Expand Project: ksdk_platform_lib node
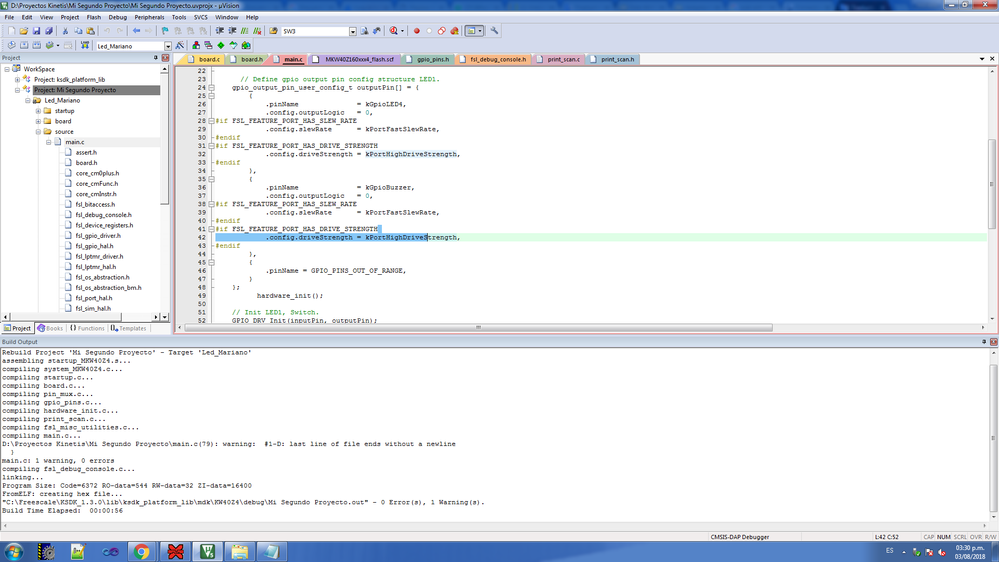The height and width of the screenshot is (562, 999). (18, 80)
